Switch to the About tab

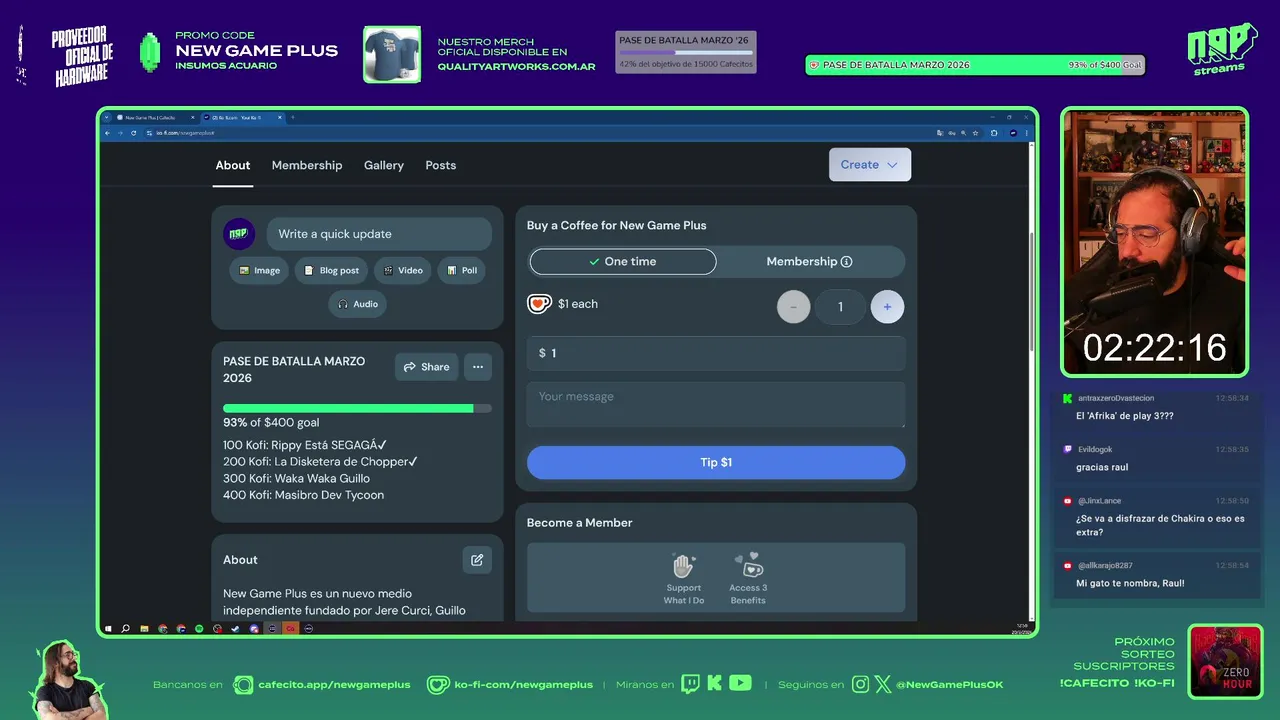tap(233, 165)
